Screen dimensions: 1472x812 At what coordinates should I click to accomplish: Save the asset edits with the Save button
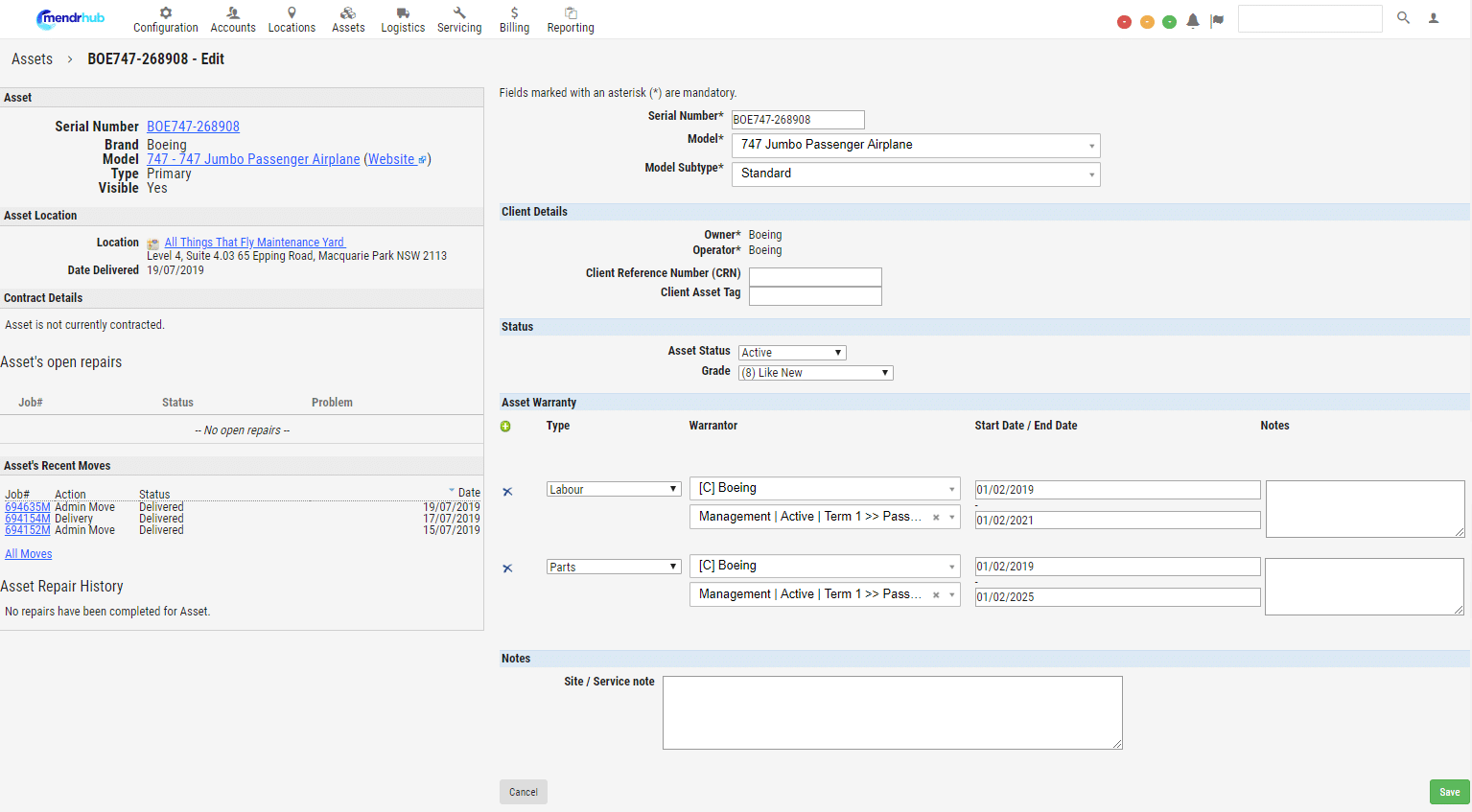[x=1449, y=792]
